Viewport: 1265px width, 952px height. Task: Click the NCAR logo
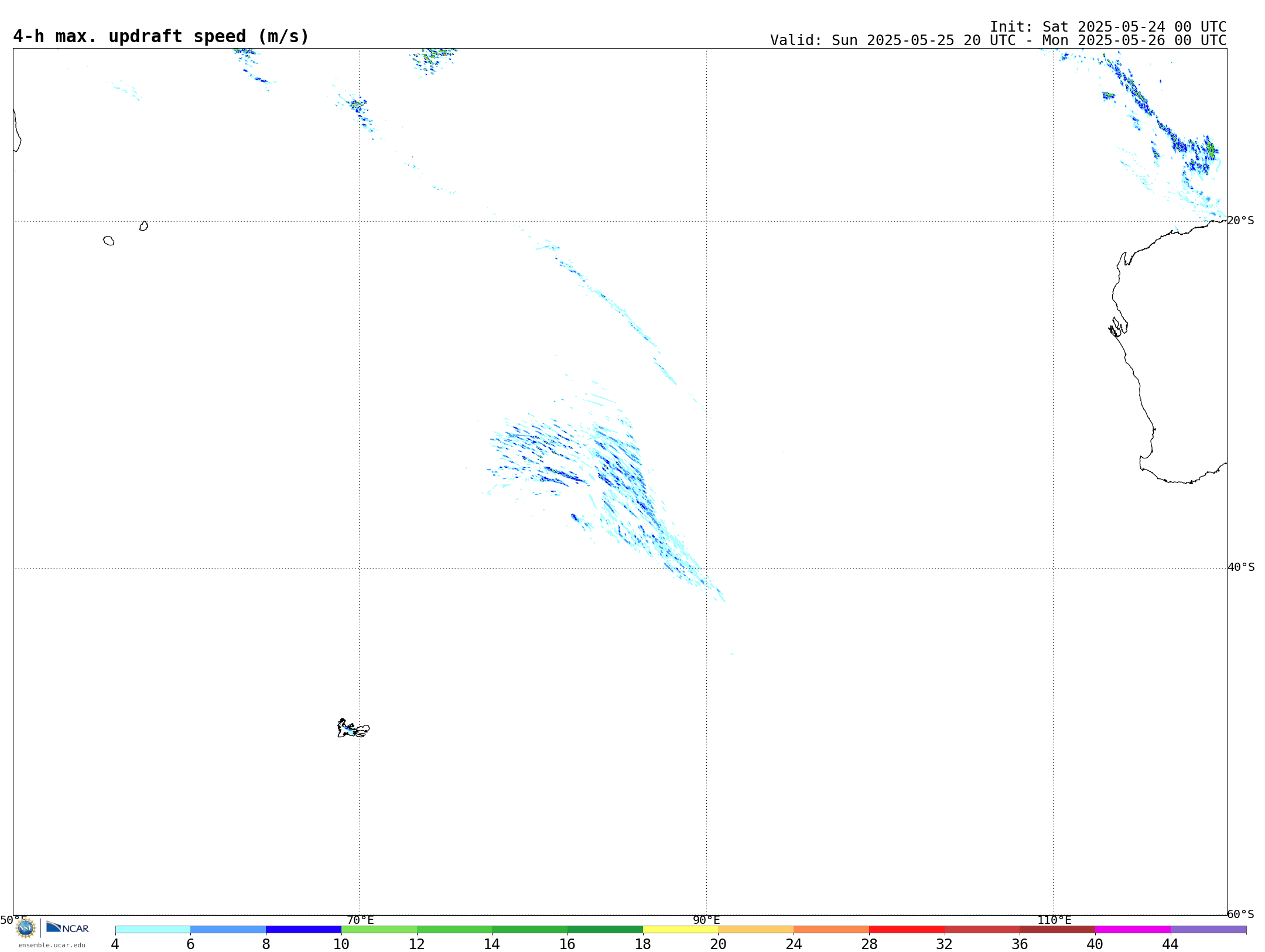pyautogui.click(x=67, y=928)
